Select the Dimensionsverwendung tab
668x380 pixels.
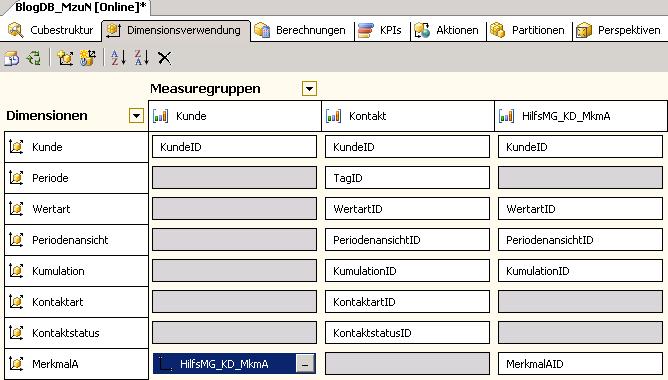[x=176, y=30]
